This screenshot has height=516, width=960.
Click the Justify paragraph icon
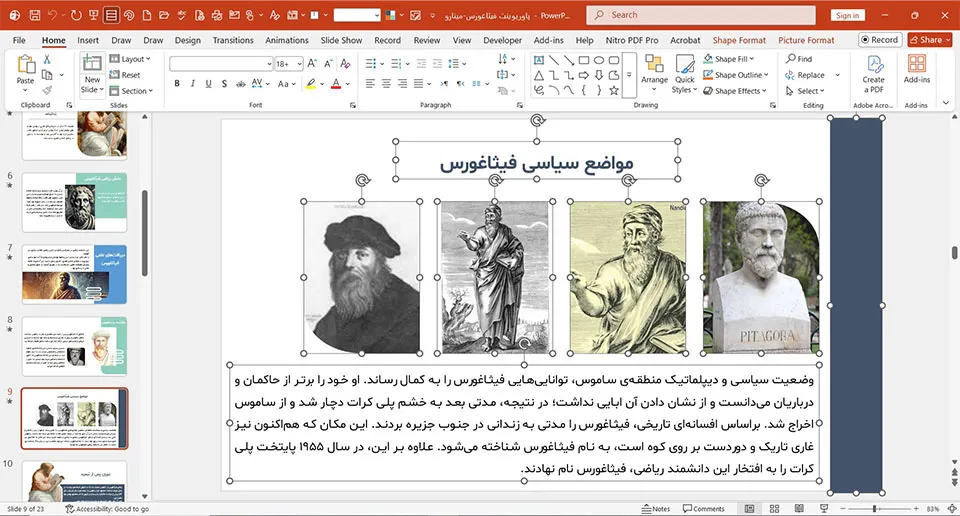coord(418,84)
